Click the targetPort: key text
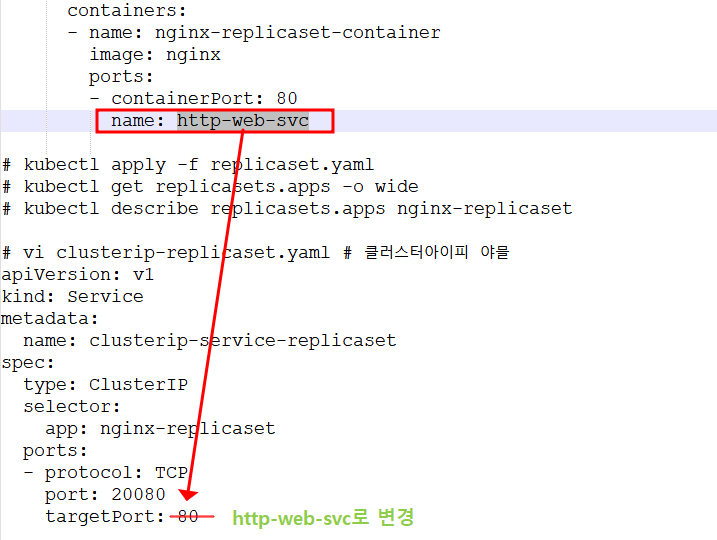 (x=105, y=516)
